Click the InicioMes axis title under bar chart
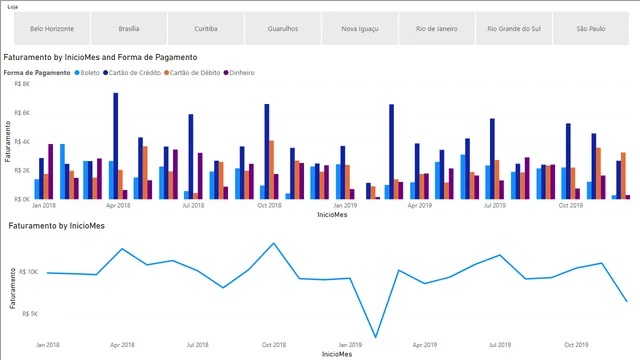Image resolution: width=640 pixels, height=360 pixels. [332, 215]
